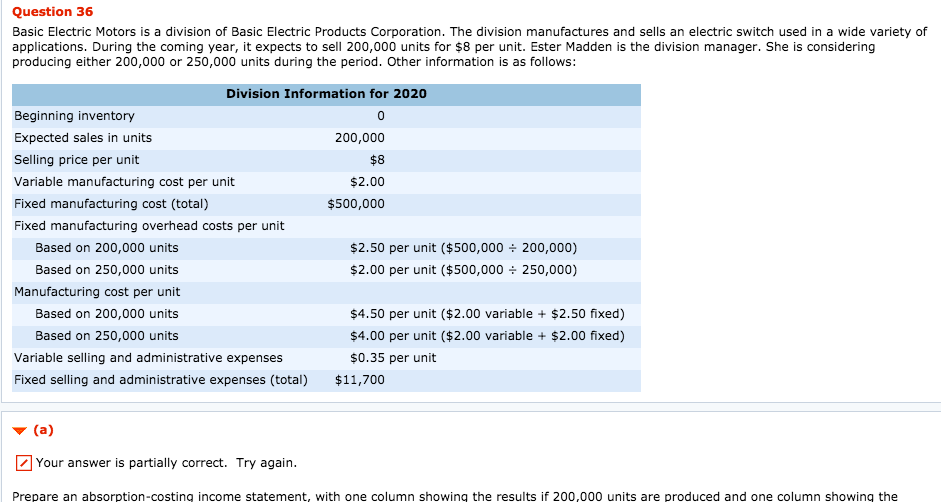This screenshot has height=502, width=941.
Task: Click Fixed manufacturing overhead costs per unit label
Action: click(x=149, y=226)
